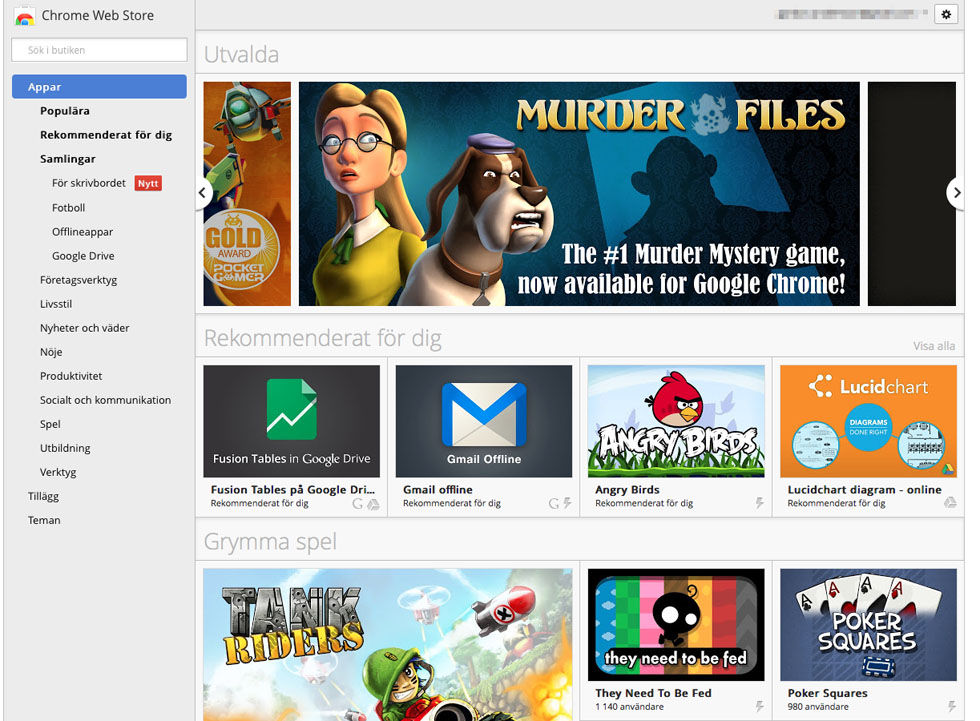
Task: Click the Drive icon on Lucidchart card
Action: pyautogui.click(x=950, y=503)
